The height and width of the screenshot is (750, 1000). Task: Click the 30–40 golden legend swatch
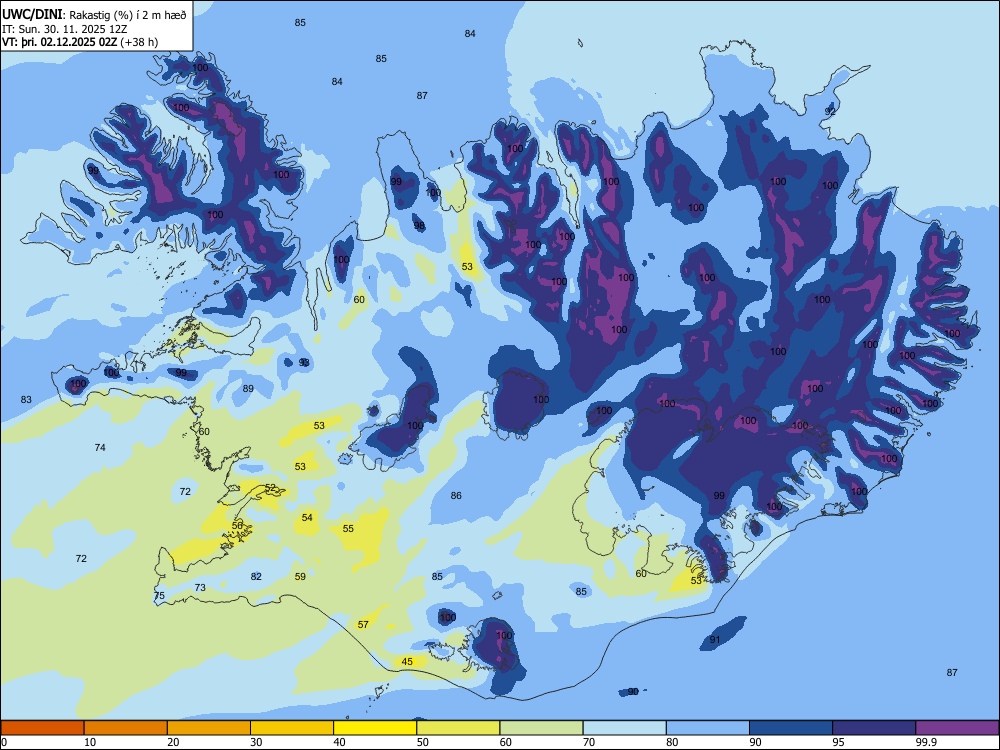point(292,728)
